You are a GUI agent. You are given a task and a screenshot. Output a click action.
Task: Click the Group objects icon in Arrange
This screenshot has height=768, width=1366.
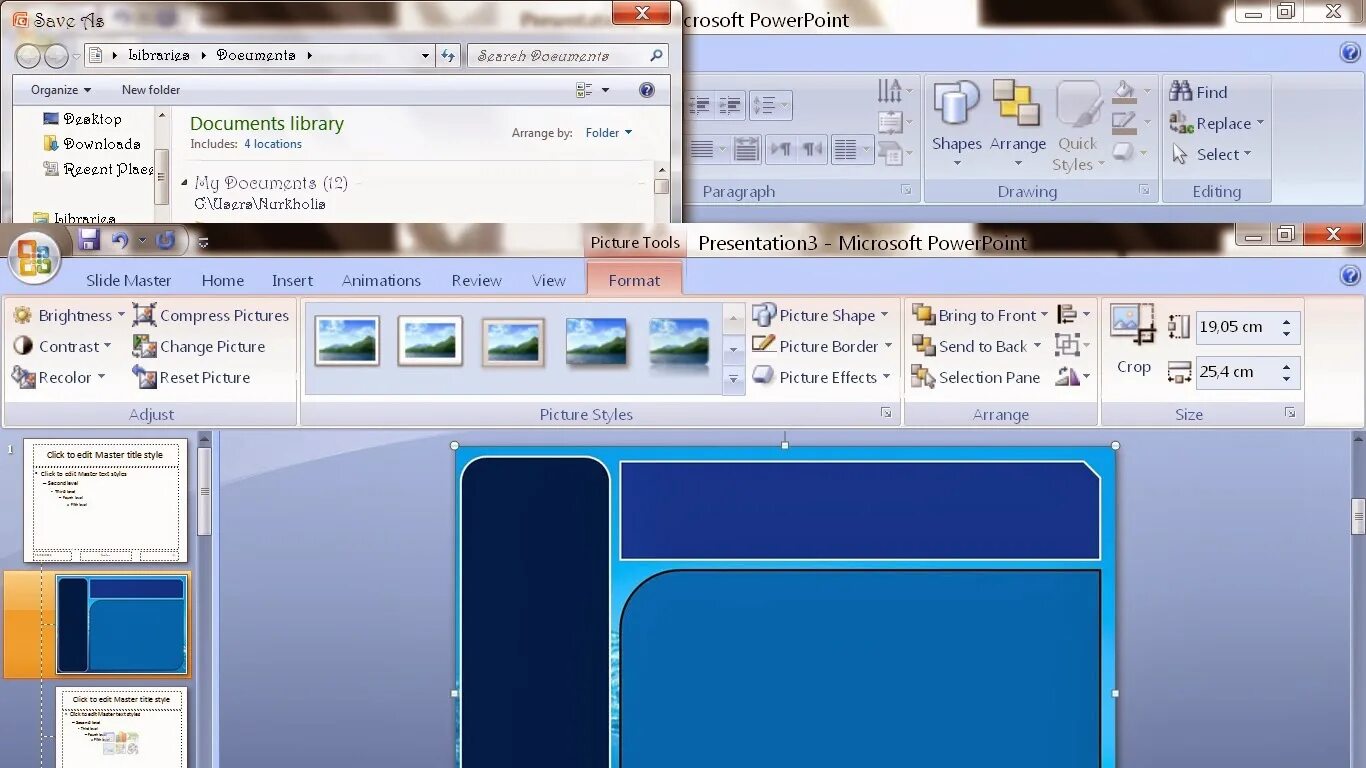click(x=1073, y=346)
